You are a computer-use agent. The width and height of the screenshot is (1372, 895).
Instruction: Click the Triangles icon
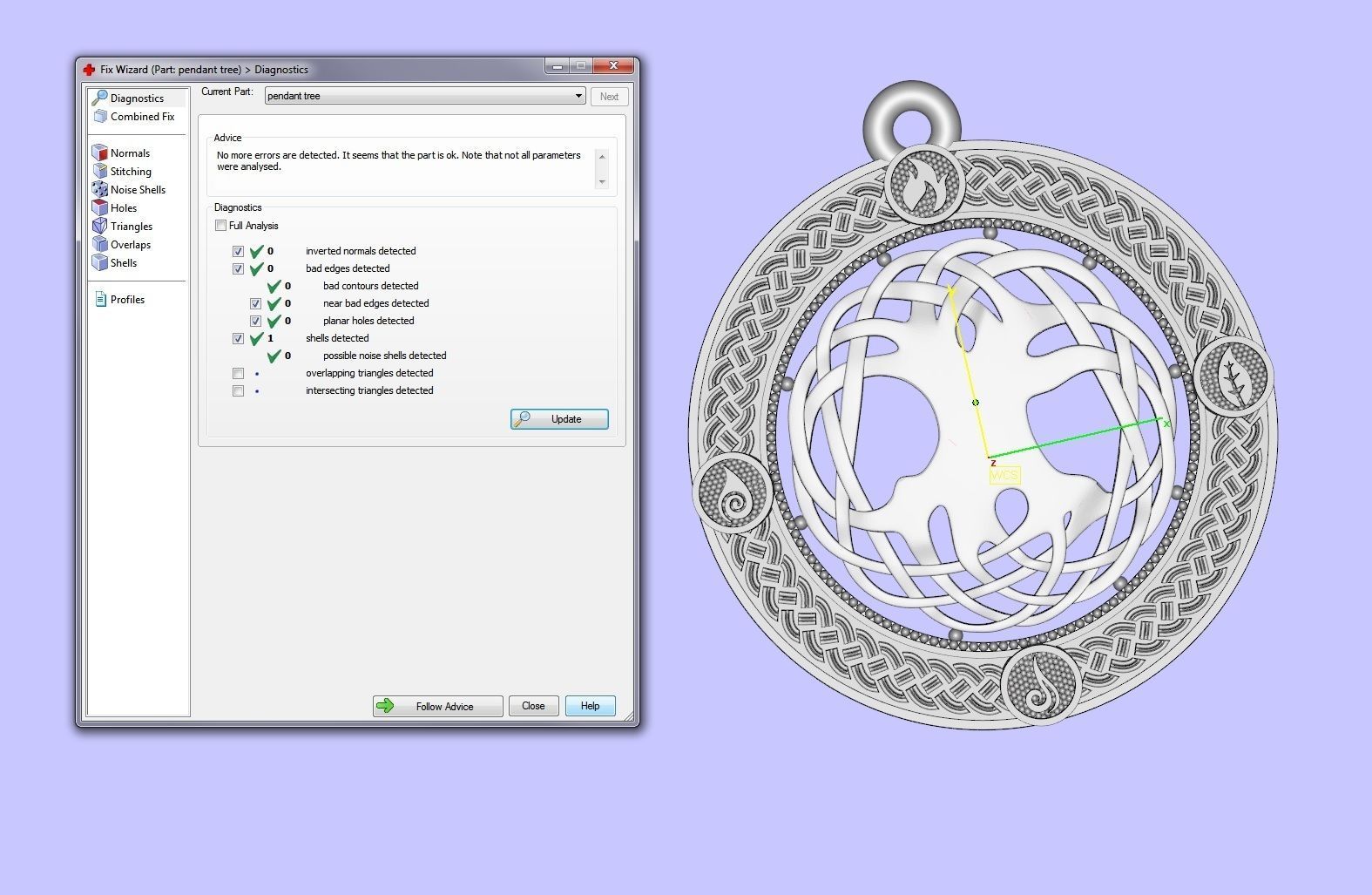click(x=99, y=226)
